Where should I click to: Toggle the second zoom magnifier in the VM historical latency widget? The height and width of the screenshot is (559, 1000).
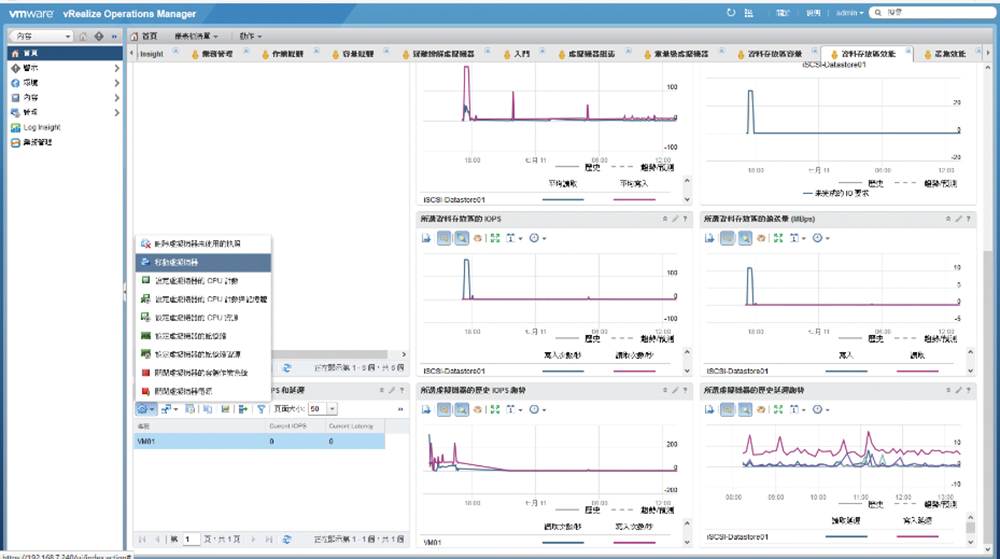coord(744,410)
